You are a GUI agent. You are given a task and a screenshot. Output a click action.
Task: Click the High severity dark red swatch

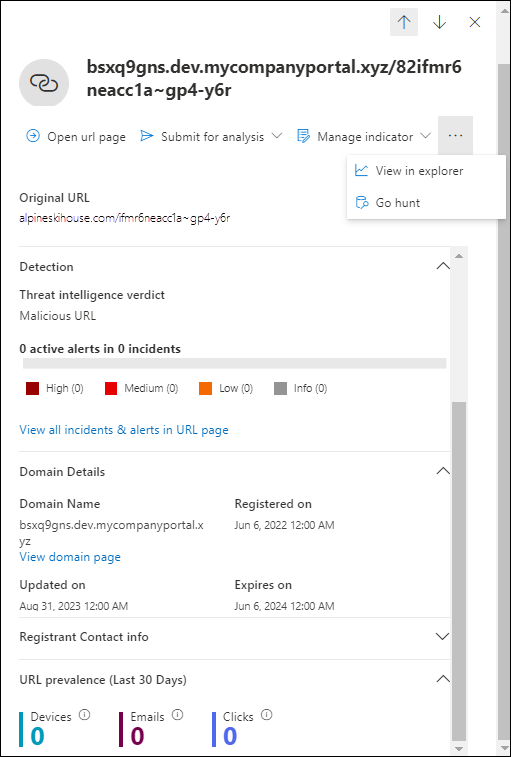coord(32,389)
